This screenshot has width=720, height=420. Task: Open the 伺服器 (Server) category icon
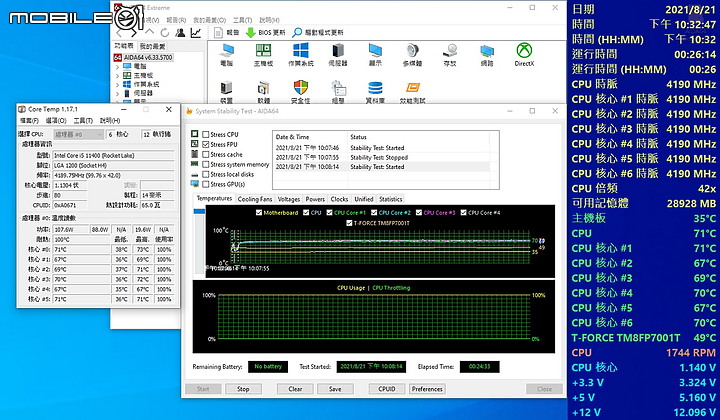338,50
